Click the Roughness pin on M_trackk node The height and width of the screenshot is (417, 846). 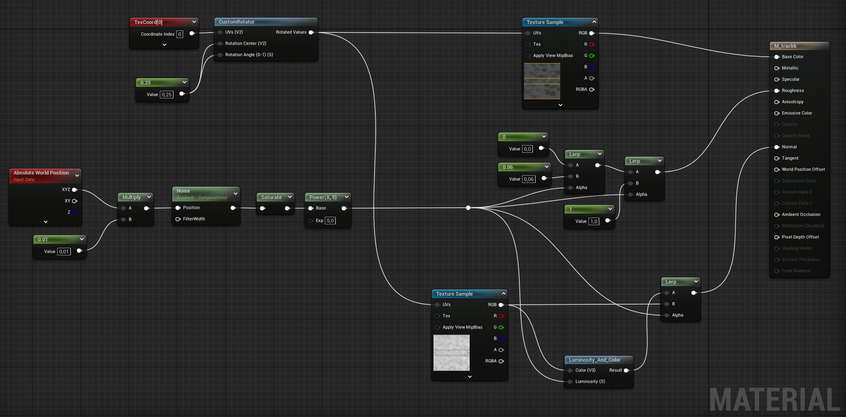(774, 90)
